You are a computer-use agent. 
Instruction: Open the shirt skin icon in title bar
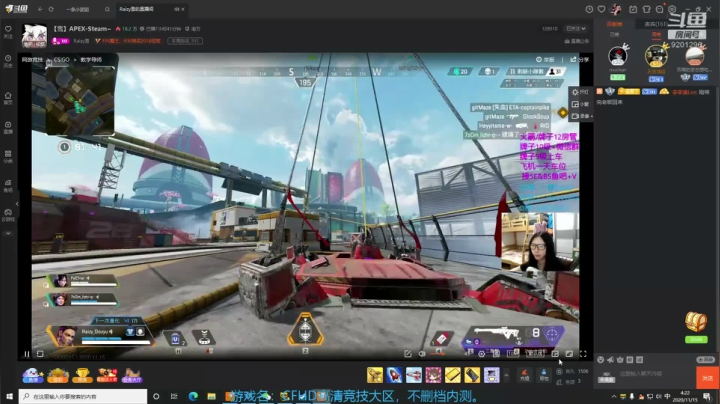point(646,9)
